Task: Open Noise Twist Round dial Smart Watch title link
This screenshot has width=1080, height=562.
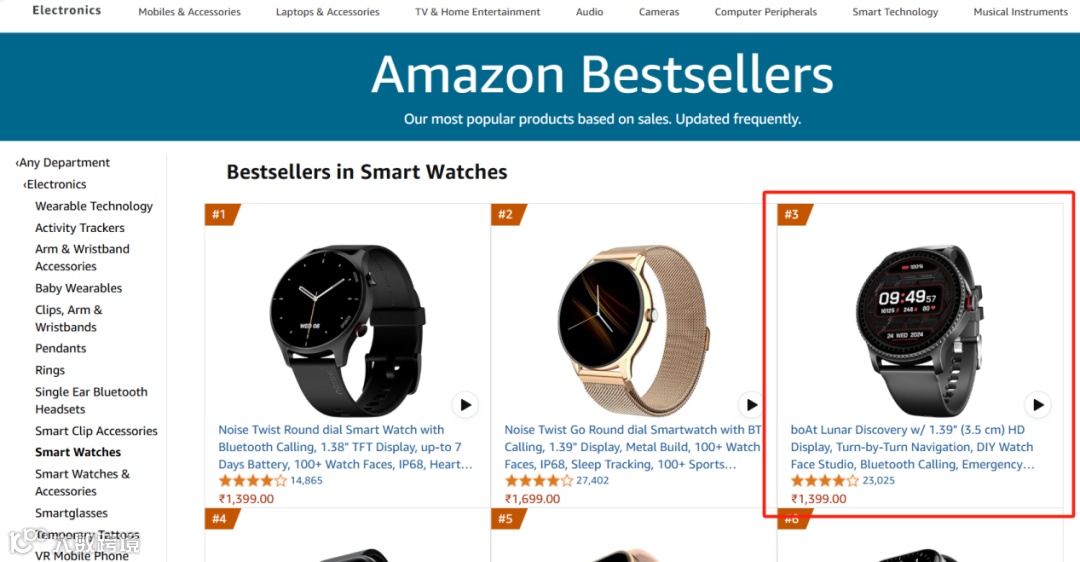Action: tap(346, 447)
